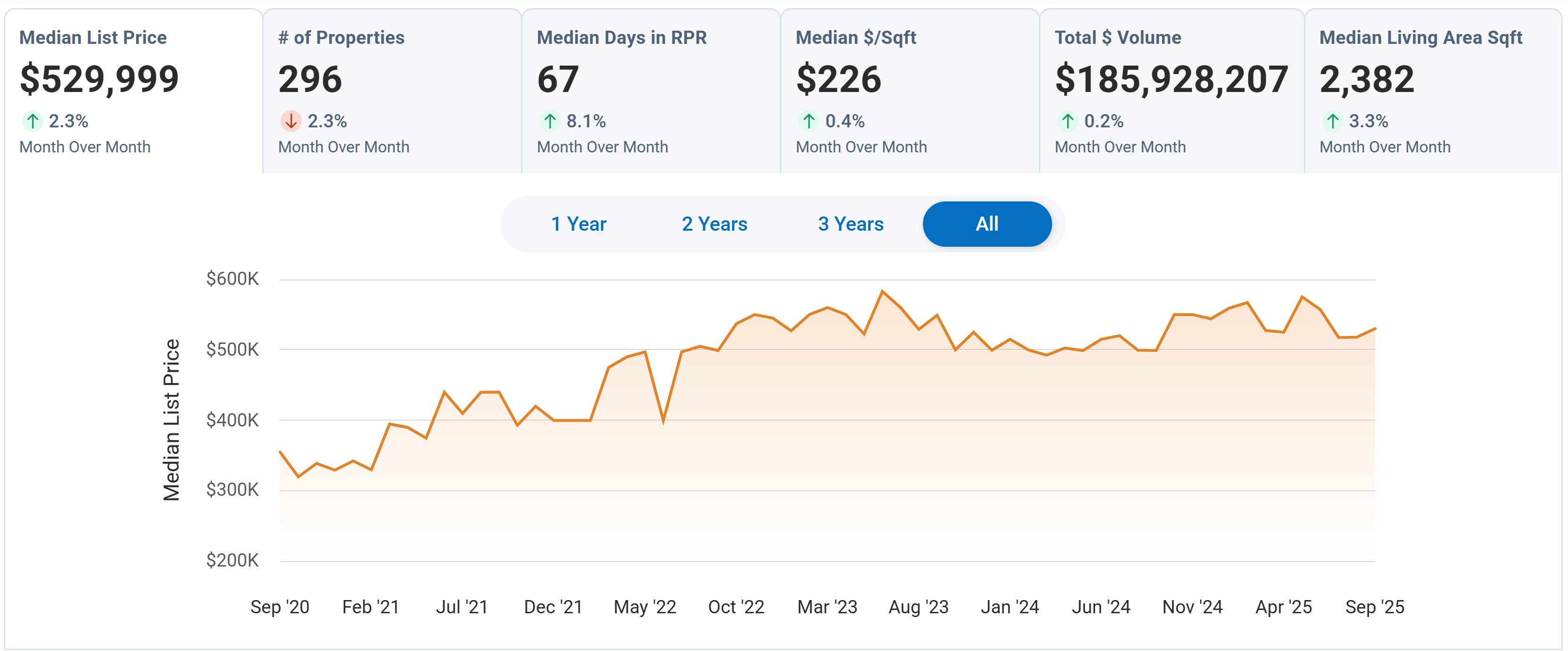Open the Median List Price tab
Viewport: 1568px width, 651px height.
click(x=93, y=38)
